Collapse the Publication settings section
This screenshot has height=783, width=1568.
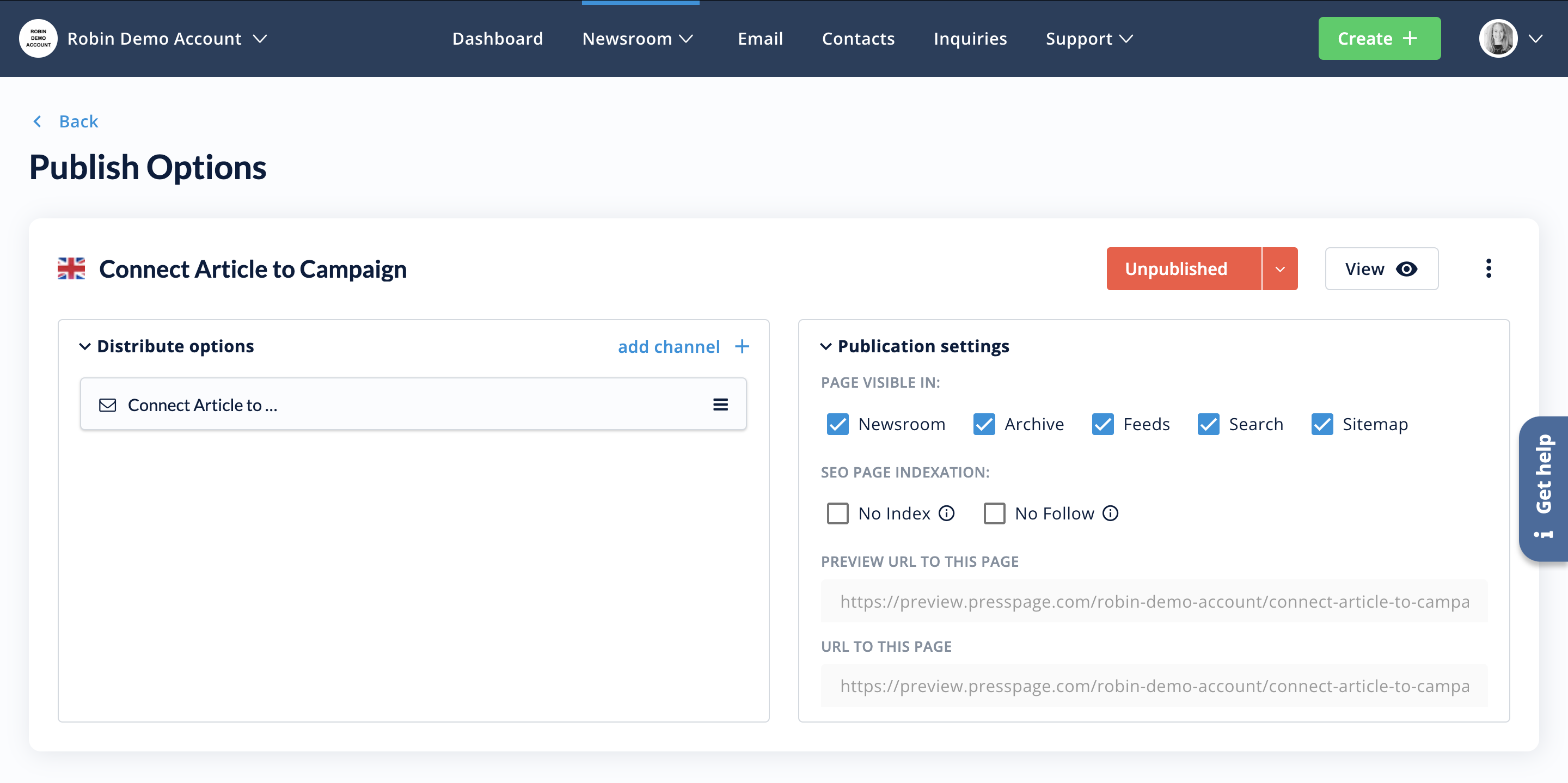pyautogui.click(x=825, y=346)
